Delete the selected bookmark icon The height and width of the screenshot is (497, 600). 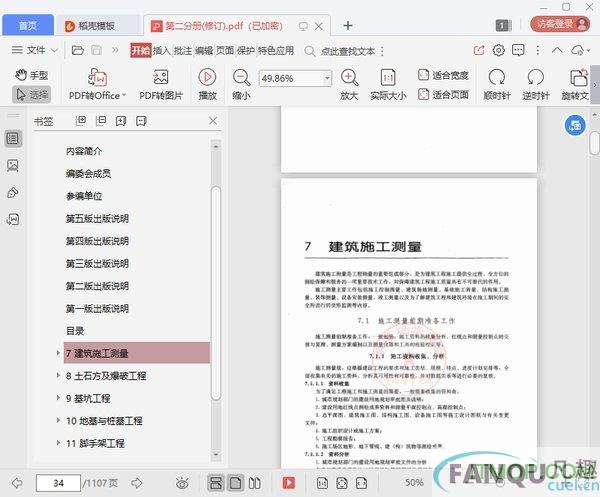point(141,121)
